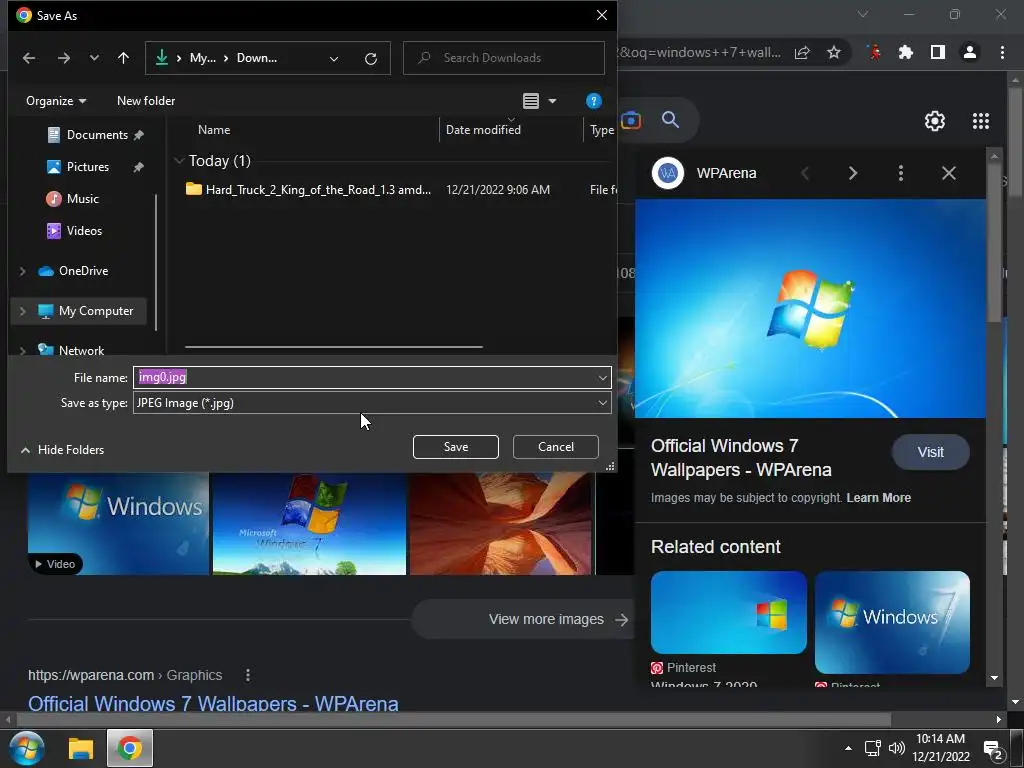Open the Windows video thumbnail result
The height and width of the screenshot is (768, 1024).
[118, 524]
